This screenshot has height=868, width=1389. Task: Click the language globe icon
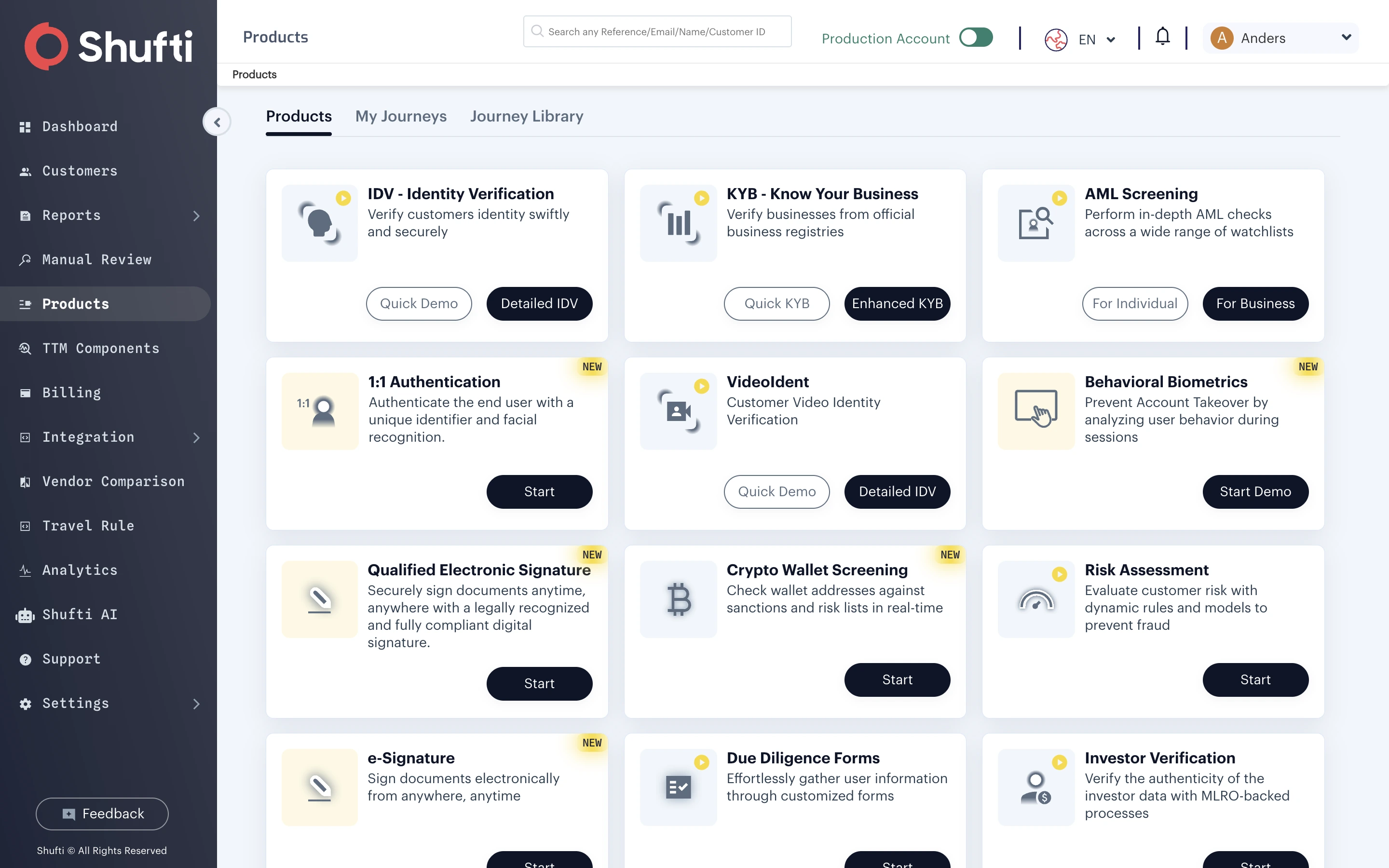(x=1056, y=40)
